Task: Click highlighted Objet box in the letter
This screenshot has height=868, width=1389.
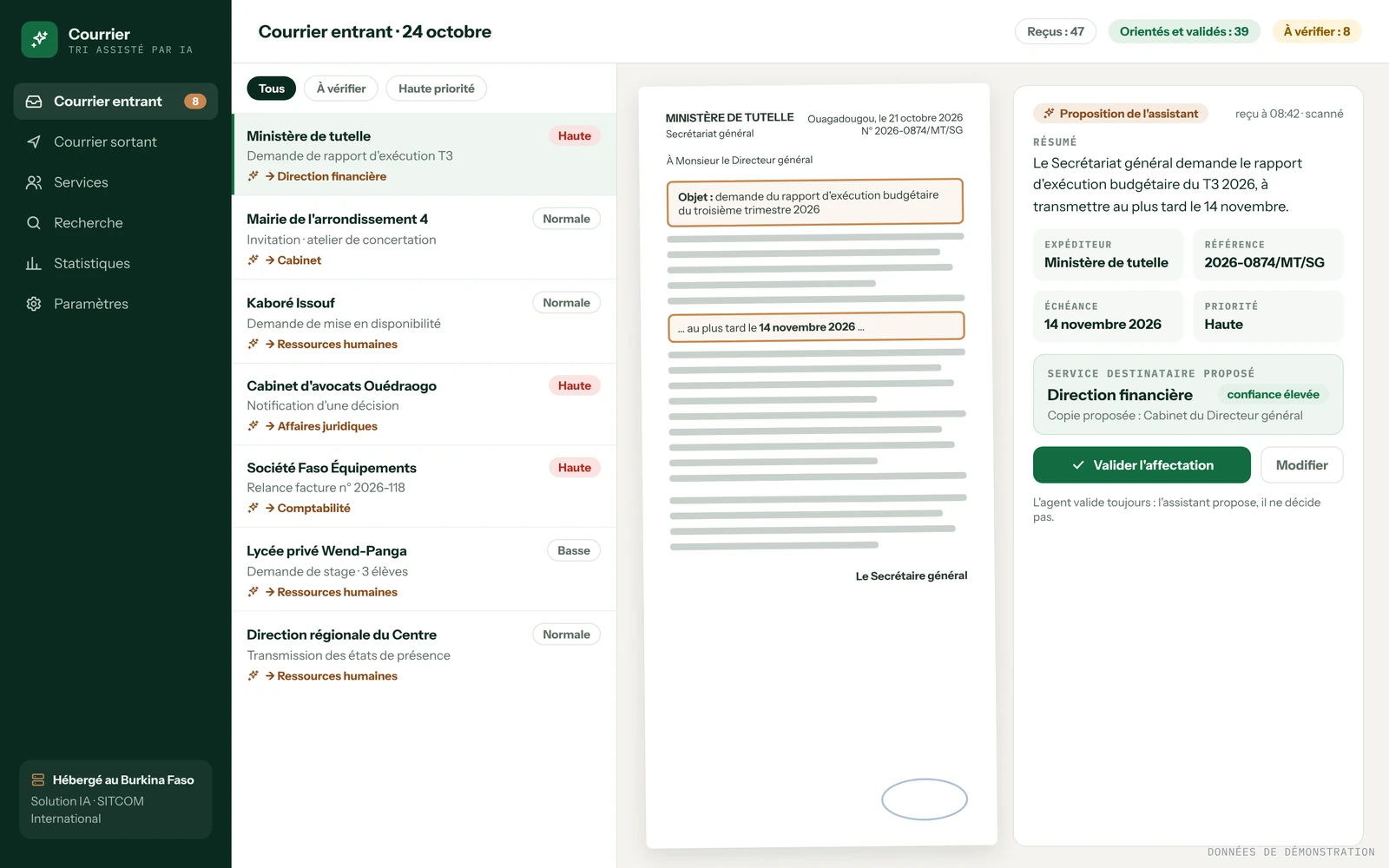Action: pyautogui.click(x=815, y=202)
